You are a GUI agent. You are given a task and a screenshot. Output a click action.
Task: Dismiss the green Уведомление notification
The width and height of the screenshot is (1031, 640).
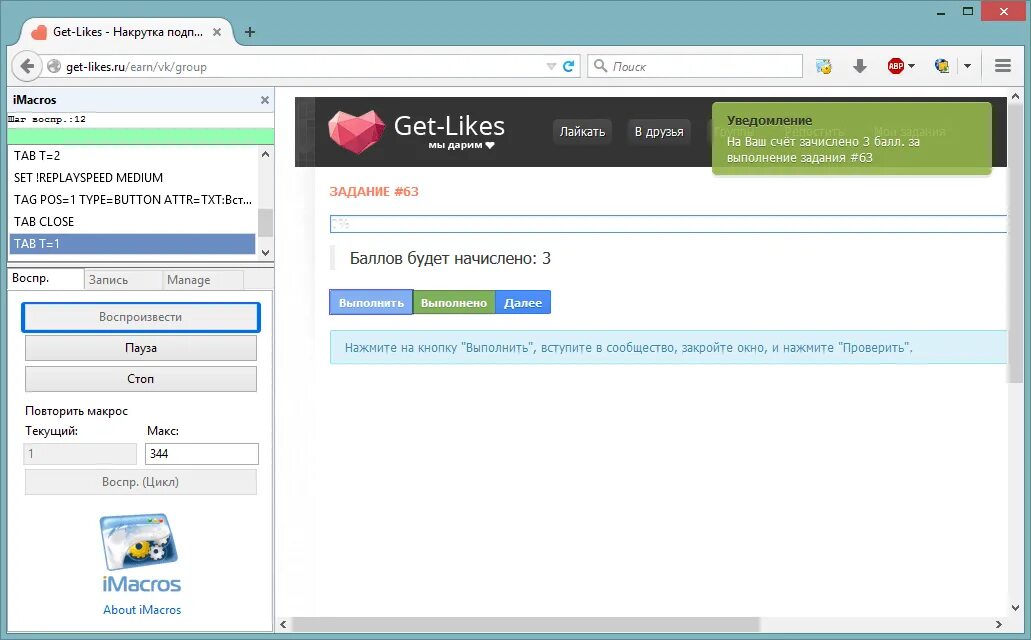pyautogui.click(x=851, y=138)
